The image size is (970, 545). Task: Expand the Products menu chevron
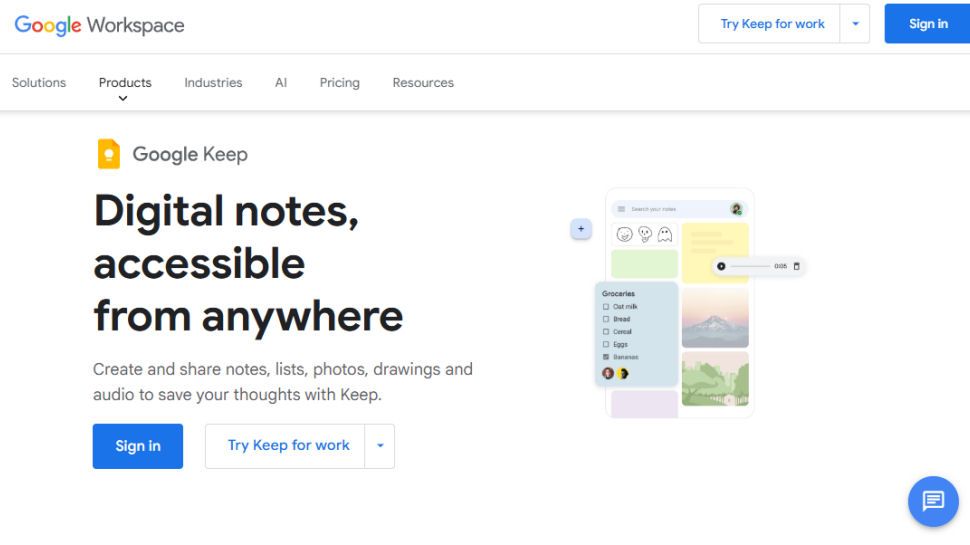coord(124,98)
